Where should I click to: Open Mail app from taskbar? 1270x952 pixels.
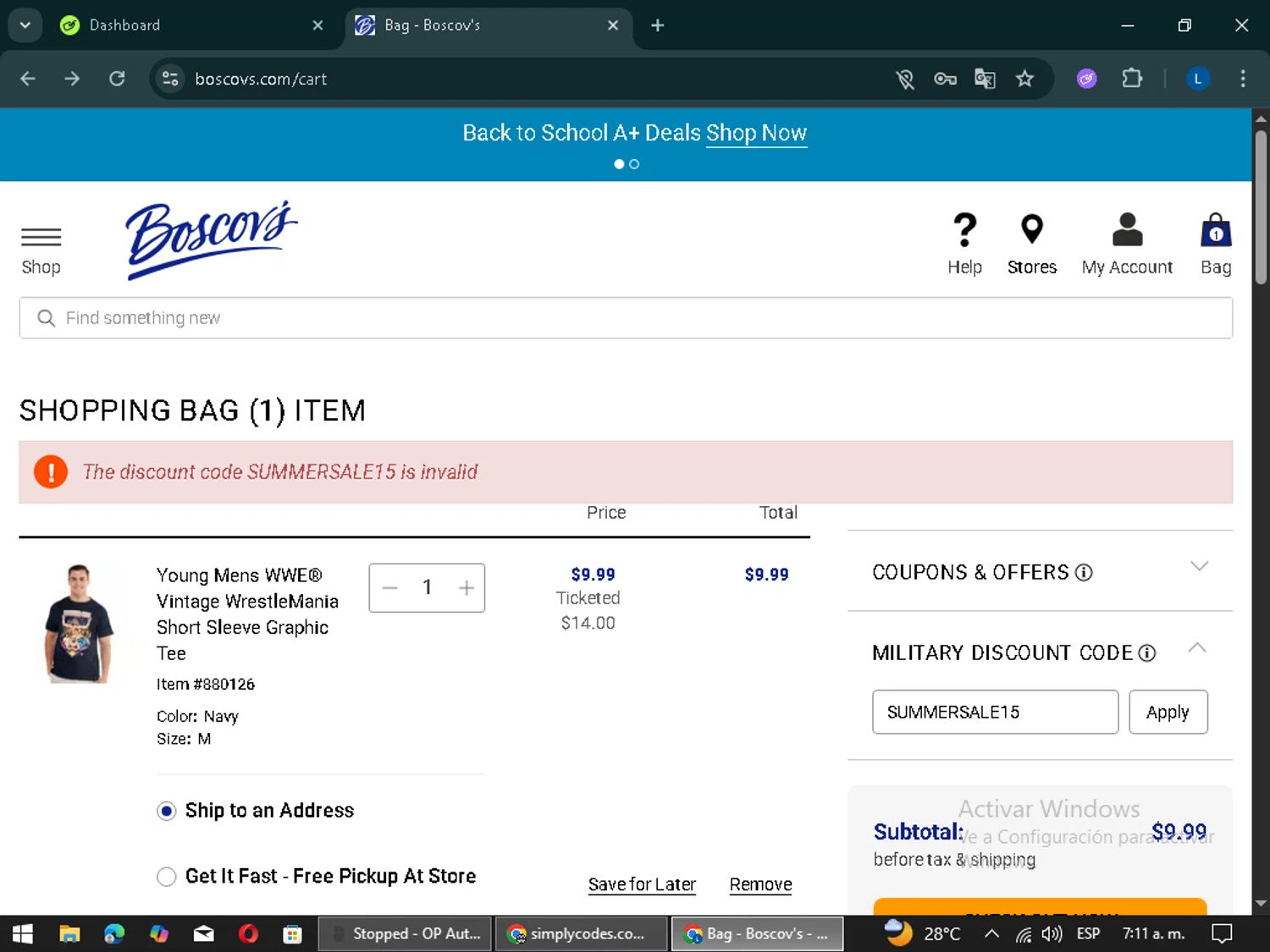tap(203, 933)
